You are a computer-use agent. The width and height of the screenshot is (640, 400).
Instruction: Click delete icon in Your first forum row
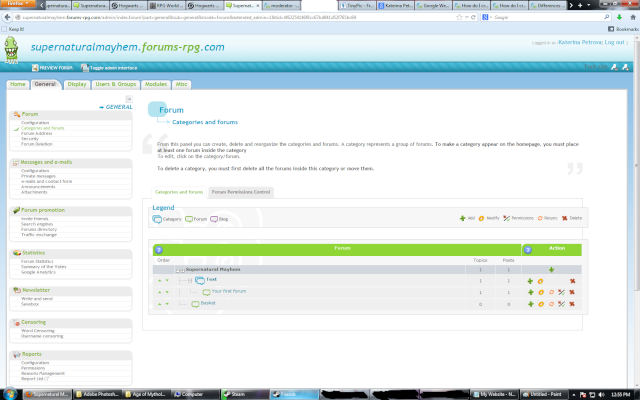tap(572, 292)
